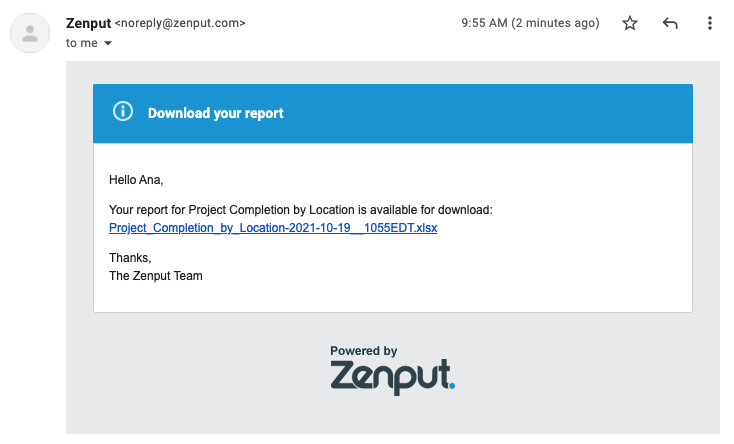
Task: Click the Zenput logo in footer
Action: (x=392, y=377)
